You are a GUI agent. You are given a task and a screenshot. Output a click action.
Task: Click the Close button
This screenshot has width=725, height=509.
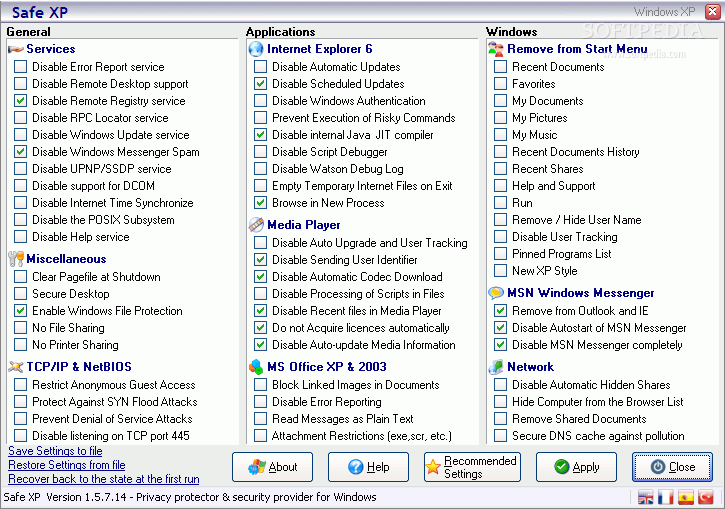click(x=672, y=467)
